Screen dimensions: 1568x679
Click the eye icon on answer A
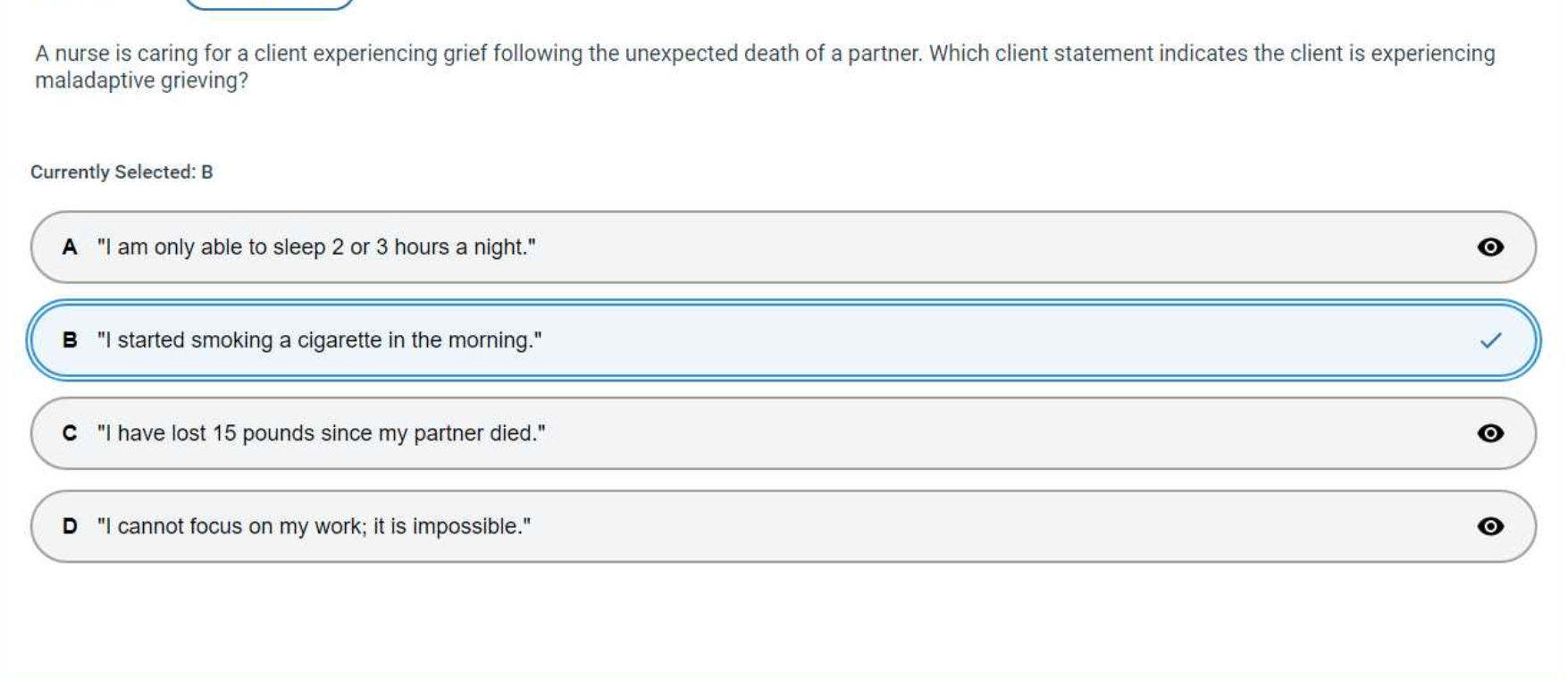tap(1489, 247)
